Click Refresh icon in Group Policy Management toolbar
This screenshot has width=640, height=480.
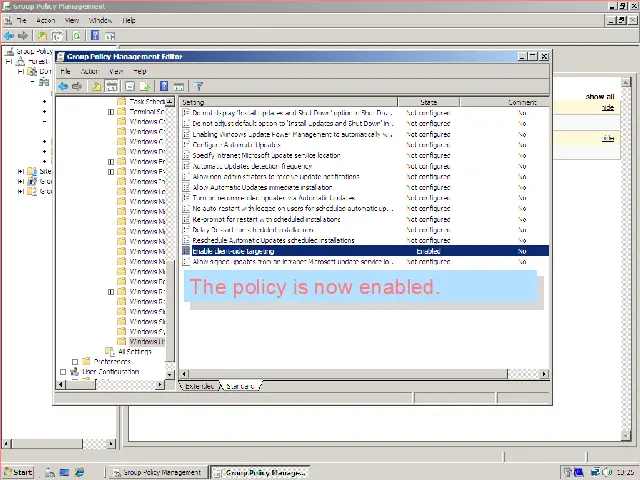[76, 36]
